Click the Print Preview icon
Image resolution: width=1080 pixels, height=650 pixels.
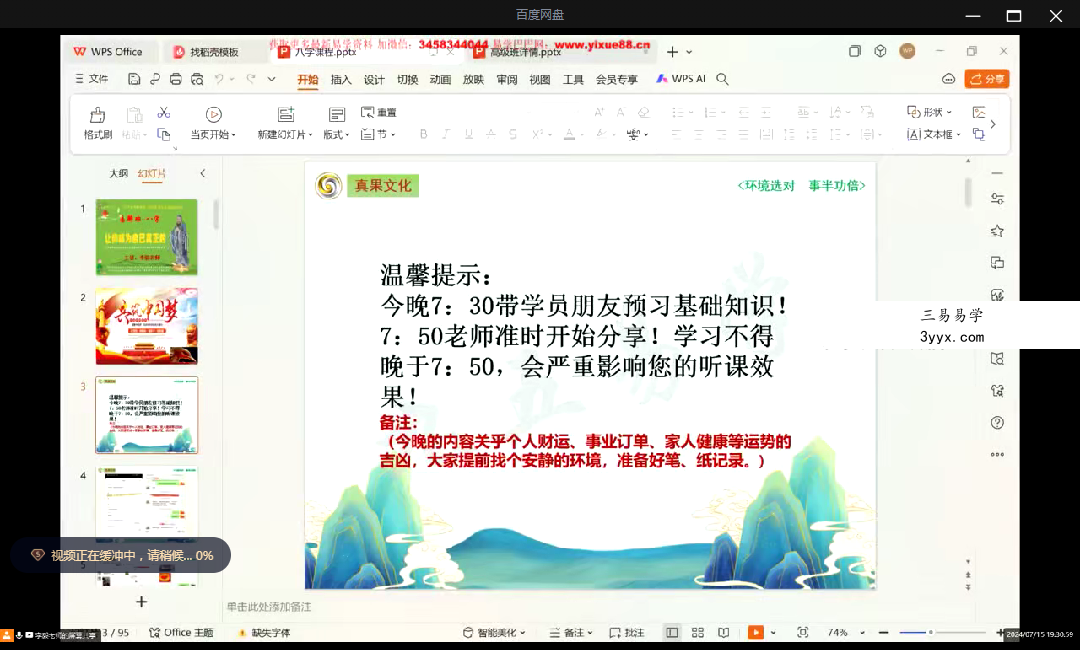click(x=197, y=79)
